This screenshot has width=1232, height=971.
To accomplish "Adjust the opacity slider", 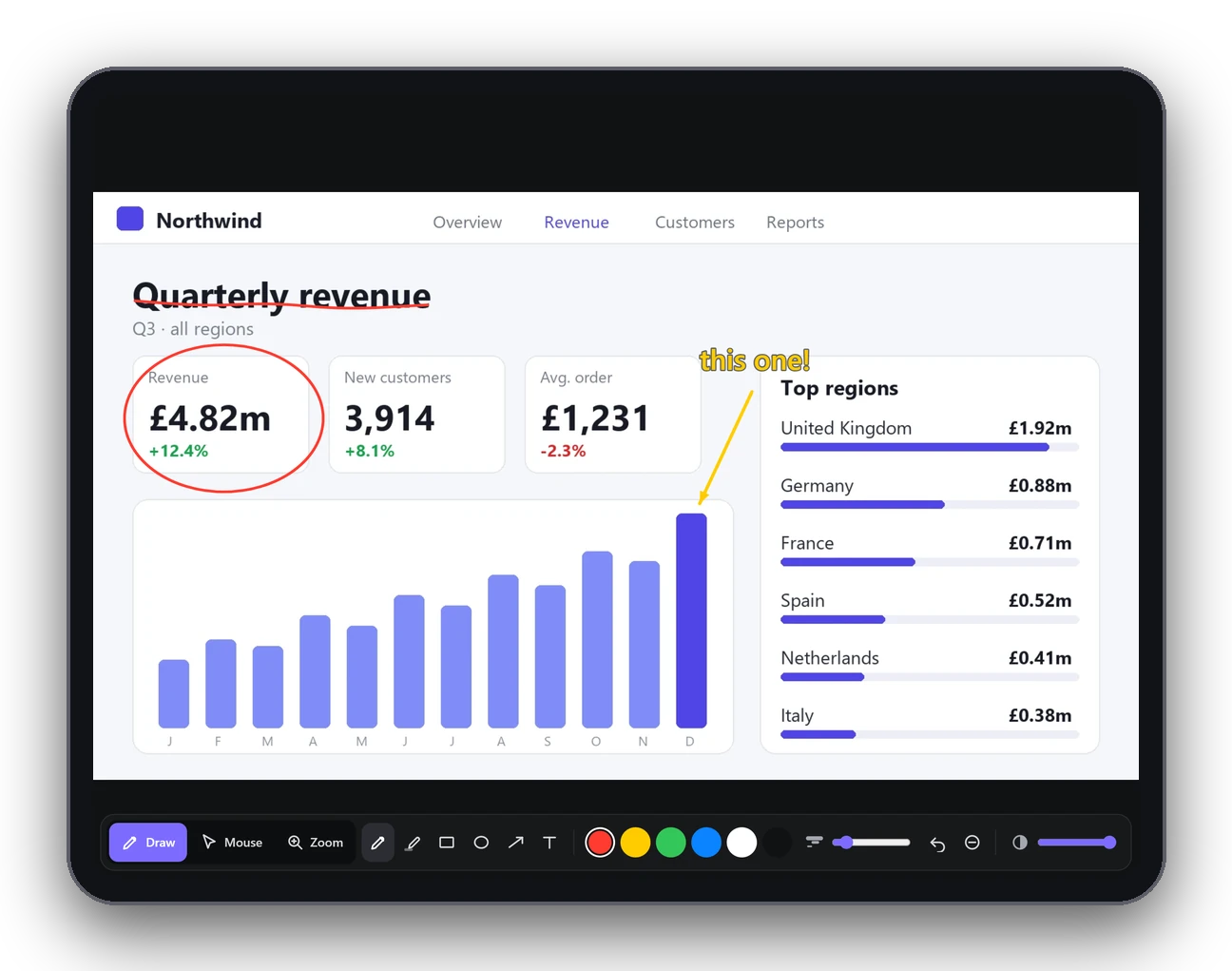I will click(x=1076, y=843).
